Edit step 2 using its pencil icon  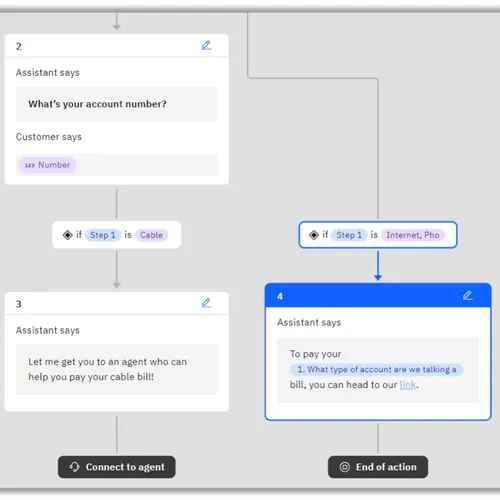tap(206, 45)
